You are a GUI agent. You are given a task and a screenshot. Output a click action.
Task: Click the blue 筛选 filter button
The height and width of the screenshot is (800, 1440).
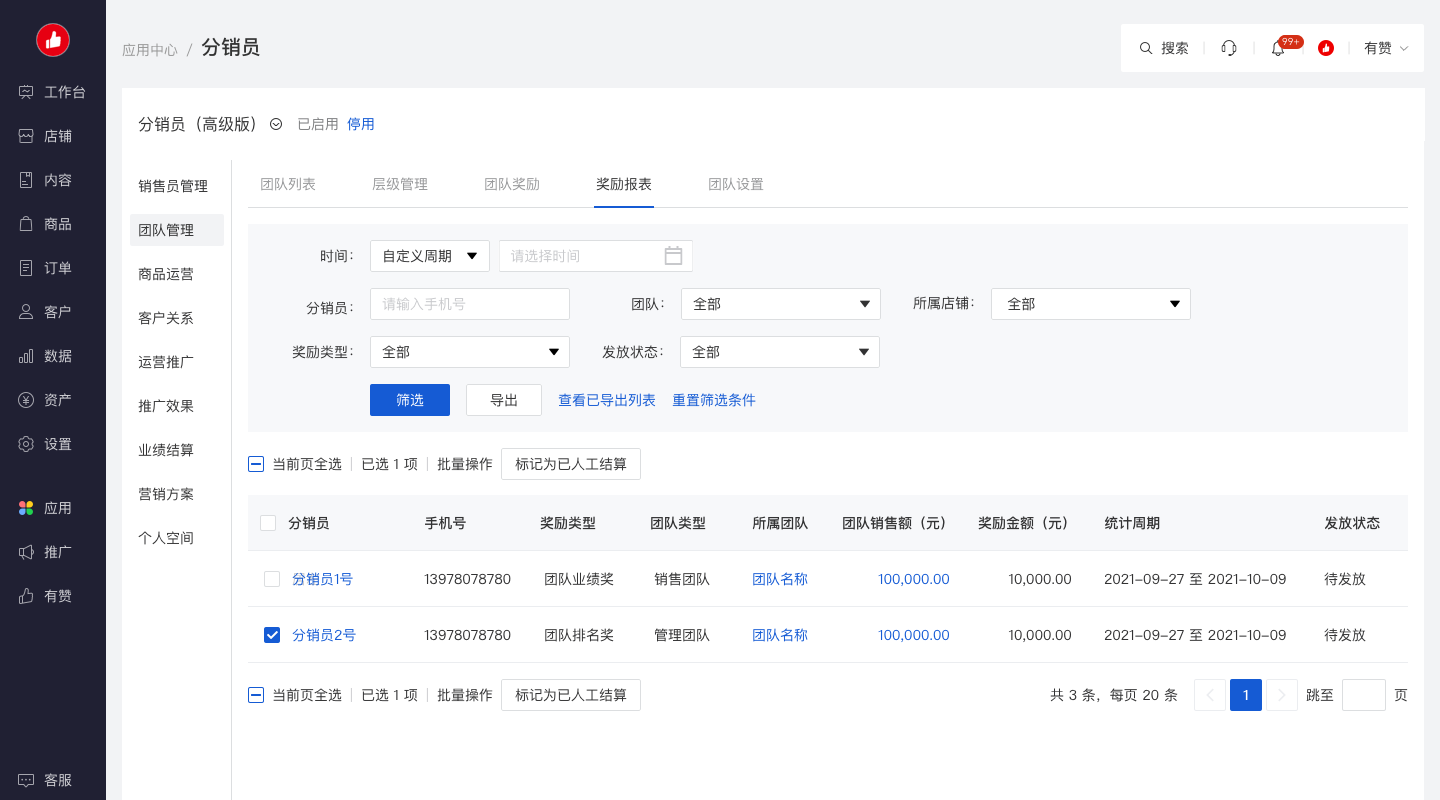point(410,400)
